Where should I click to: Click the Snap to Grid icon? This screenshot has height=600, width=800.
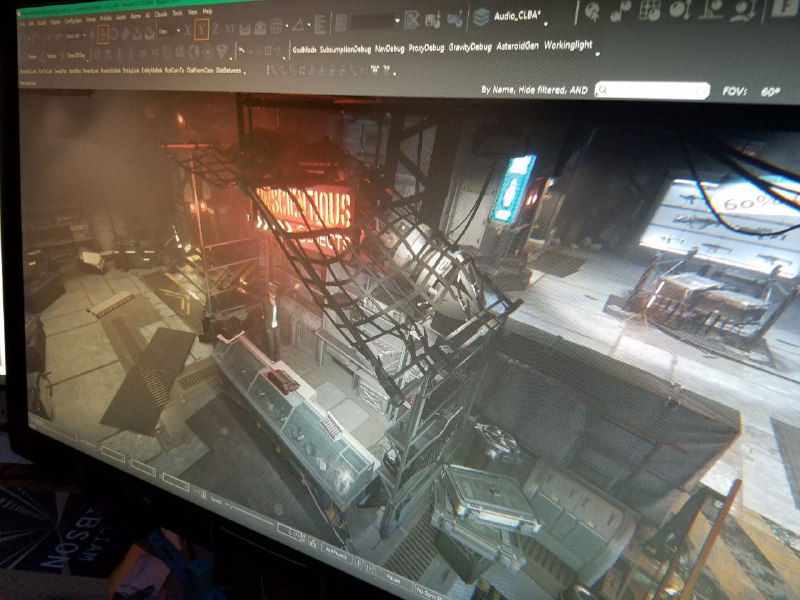click(276, 26)
